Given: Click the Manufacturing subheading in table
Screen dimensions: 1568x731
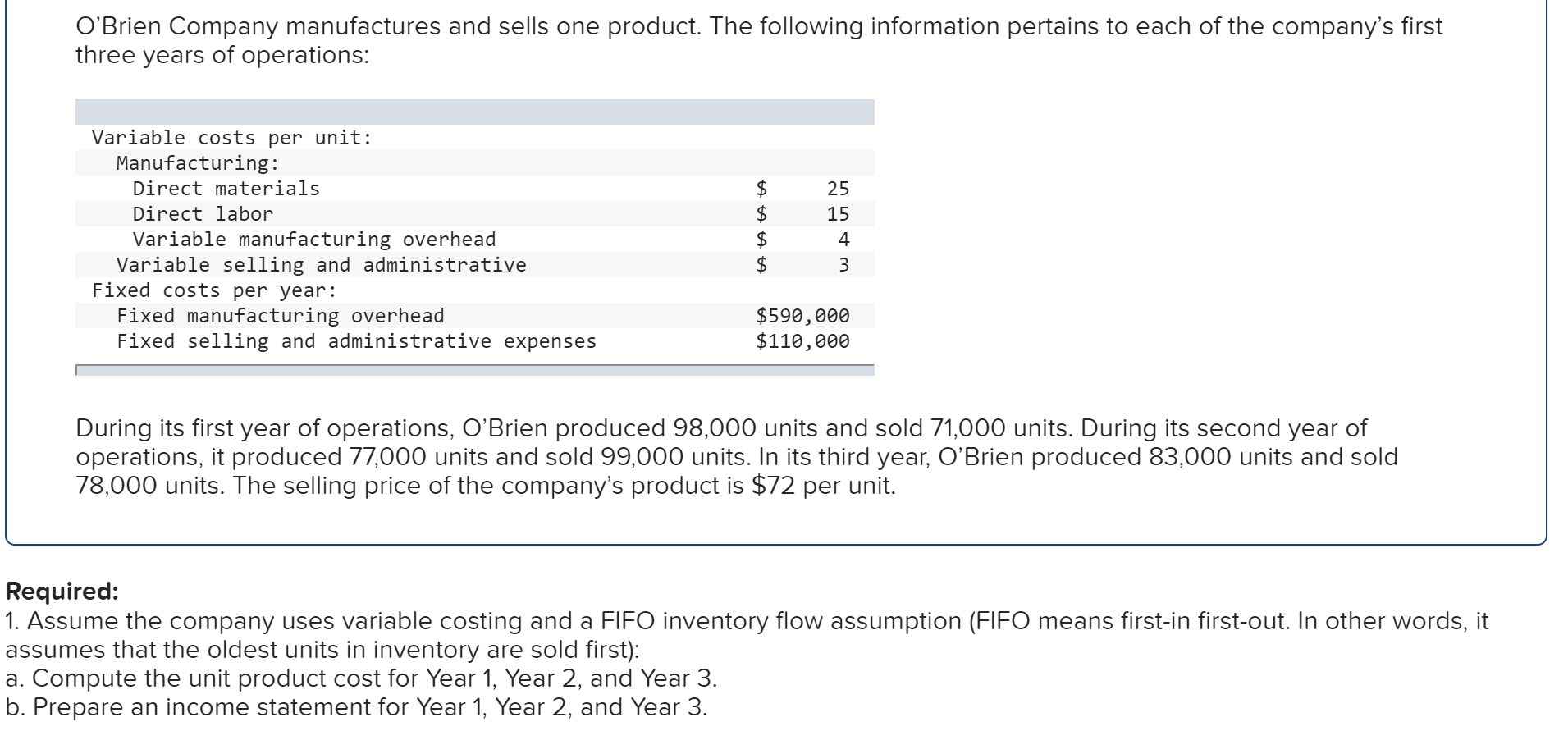Looking at the screenshot, I should [x=198, y=163].
